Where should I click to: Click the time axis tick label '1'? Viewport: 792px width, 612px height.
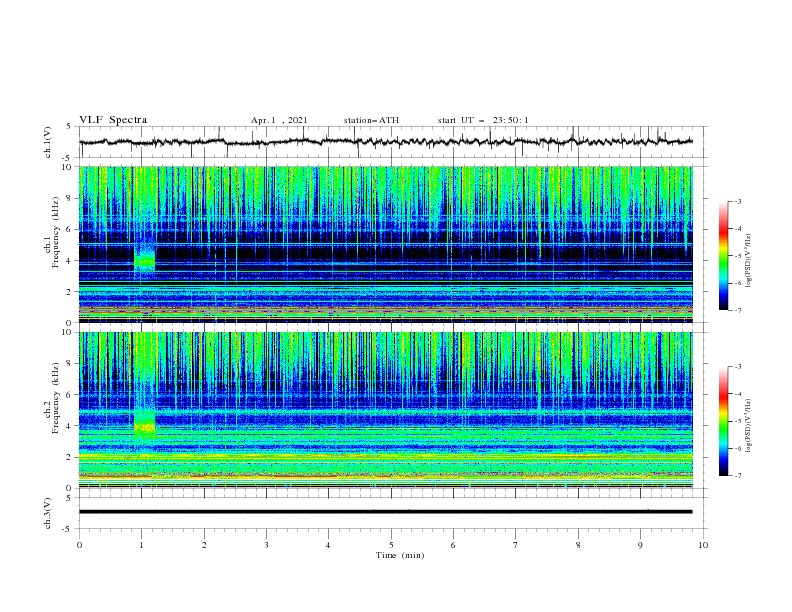pyautogui.click(x=141, y=545)
